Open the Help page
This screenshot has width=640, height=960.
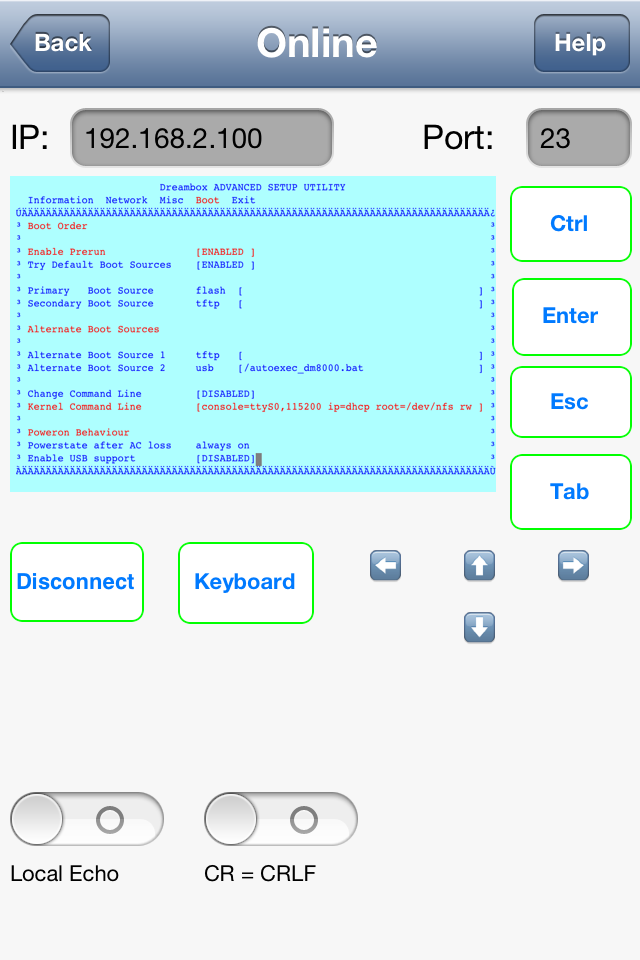(x=581, y=43)
